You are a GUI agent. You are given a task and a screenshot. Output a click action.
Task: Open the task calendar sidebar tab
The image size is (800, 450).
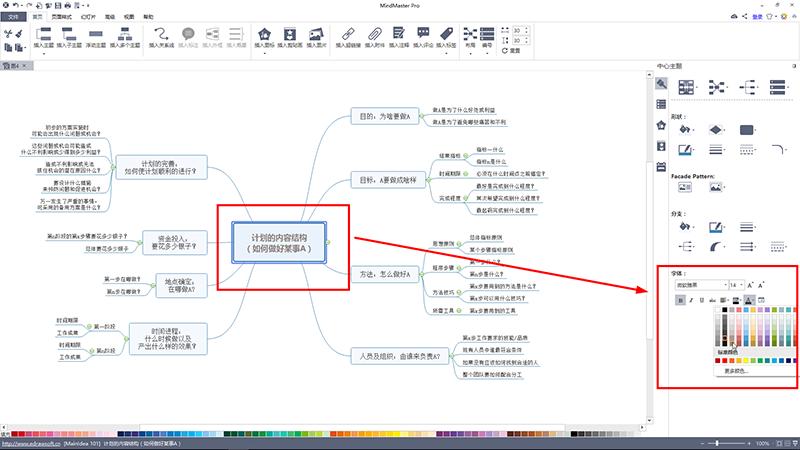pos(661,167)
